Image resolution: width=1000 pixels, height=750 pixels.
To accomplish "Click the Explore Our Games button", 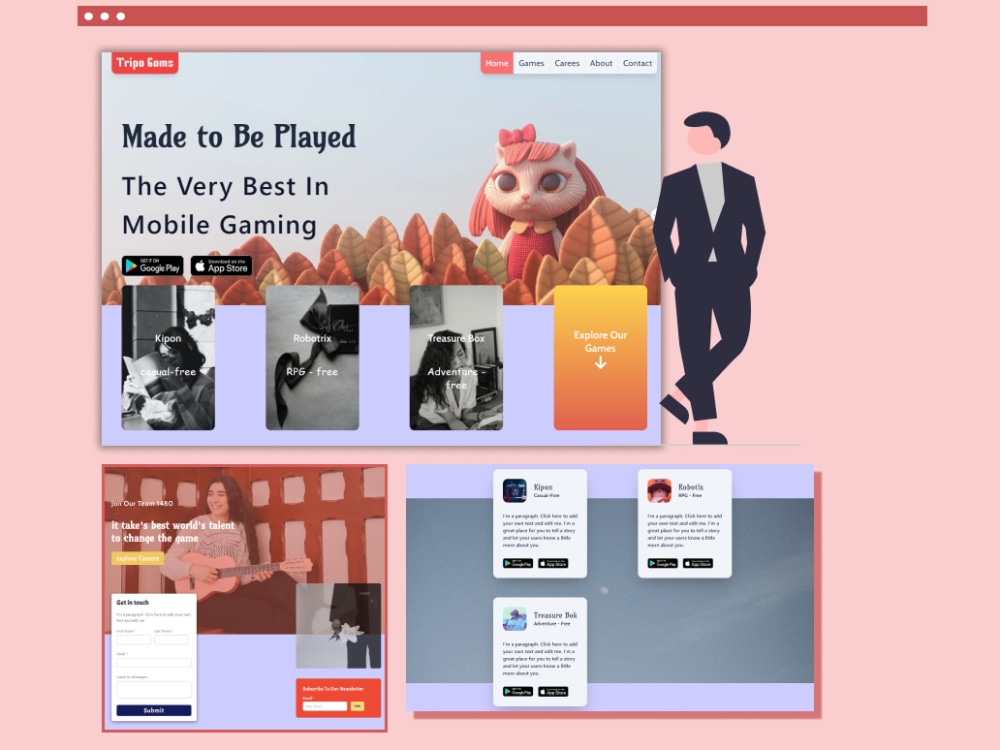I will [600, 357].
